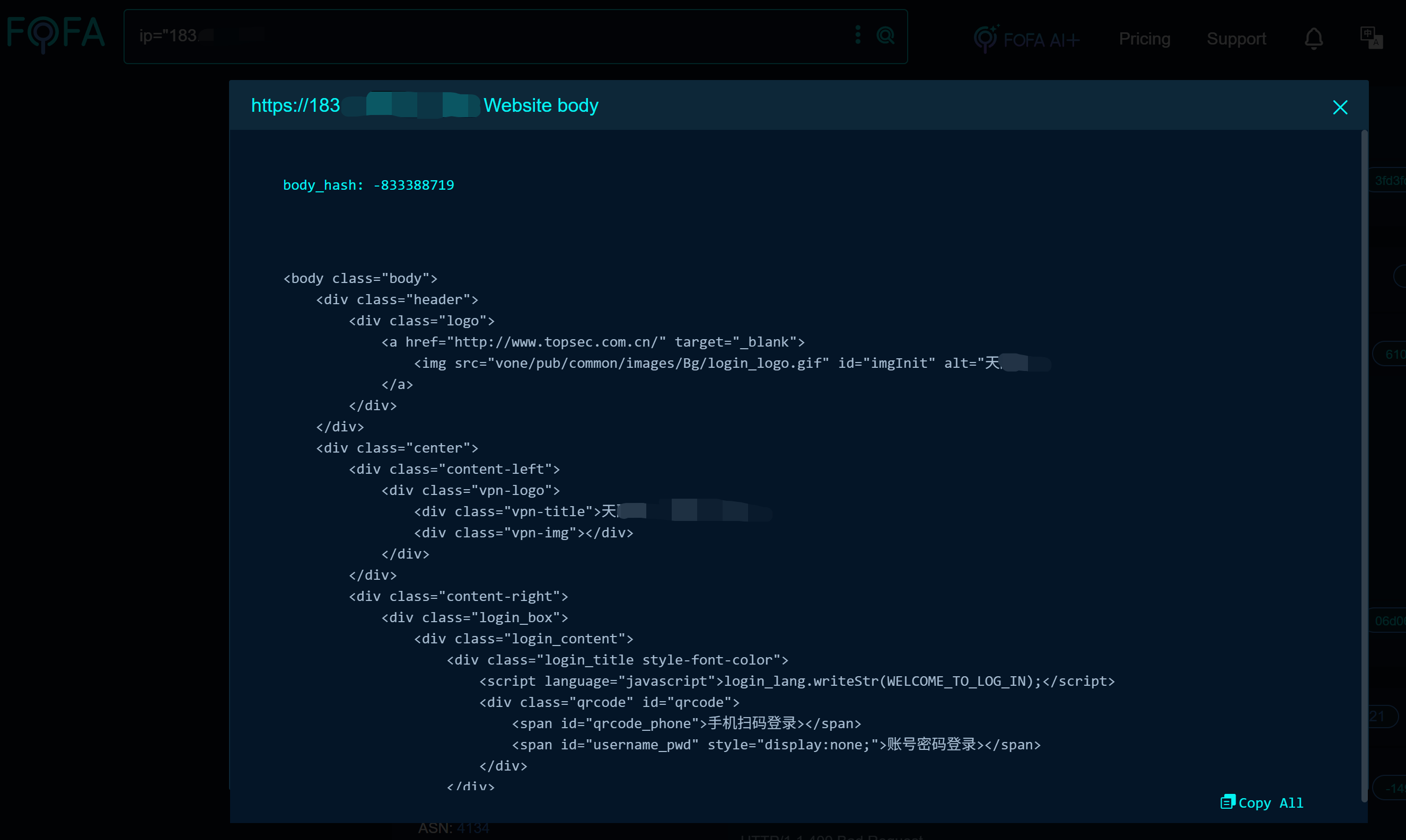Click the 'div class="center"' line
This screenshot has height=840, width=1406.
pos(397,448)
